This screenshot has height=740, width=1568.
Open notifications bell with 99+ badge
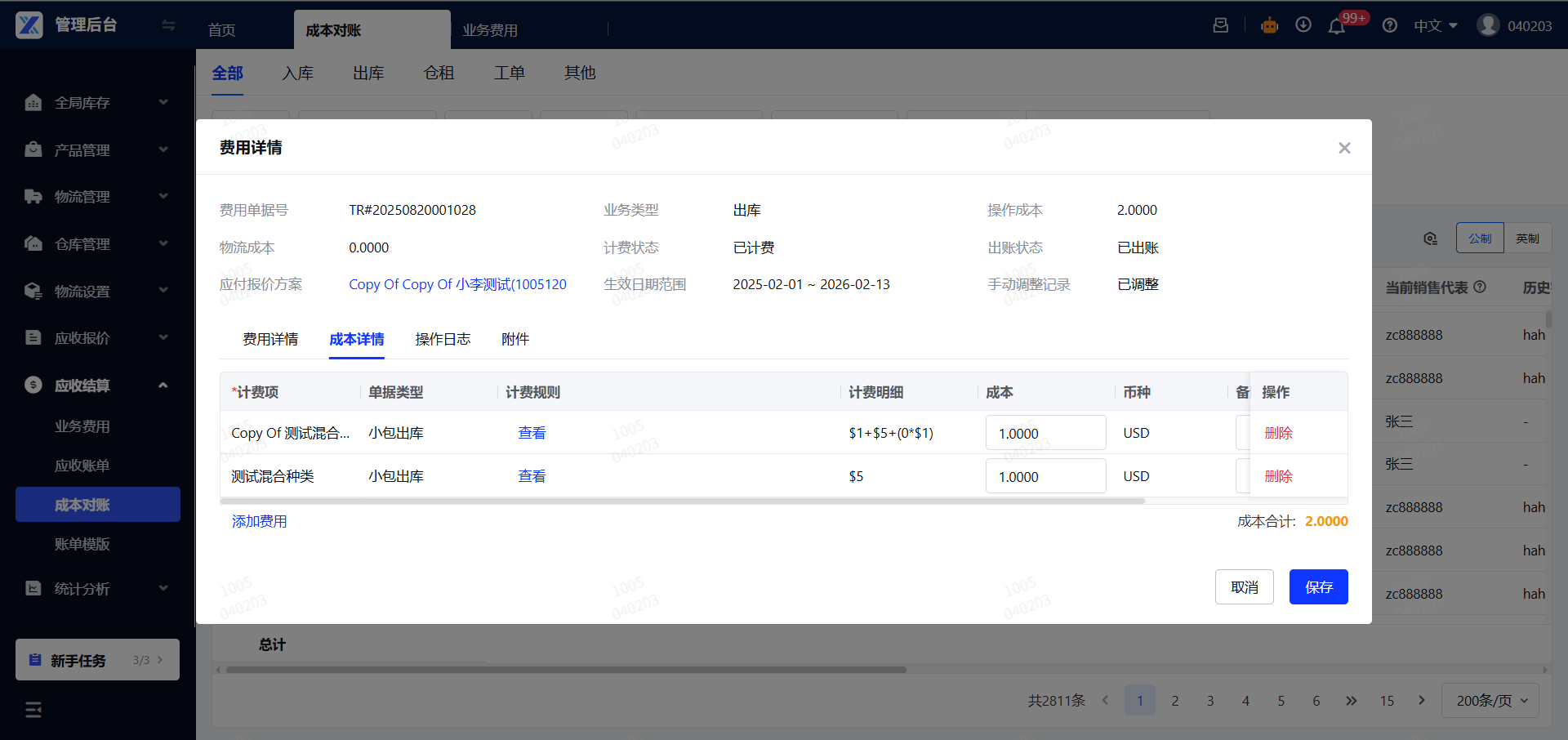[1337, 26]
